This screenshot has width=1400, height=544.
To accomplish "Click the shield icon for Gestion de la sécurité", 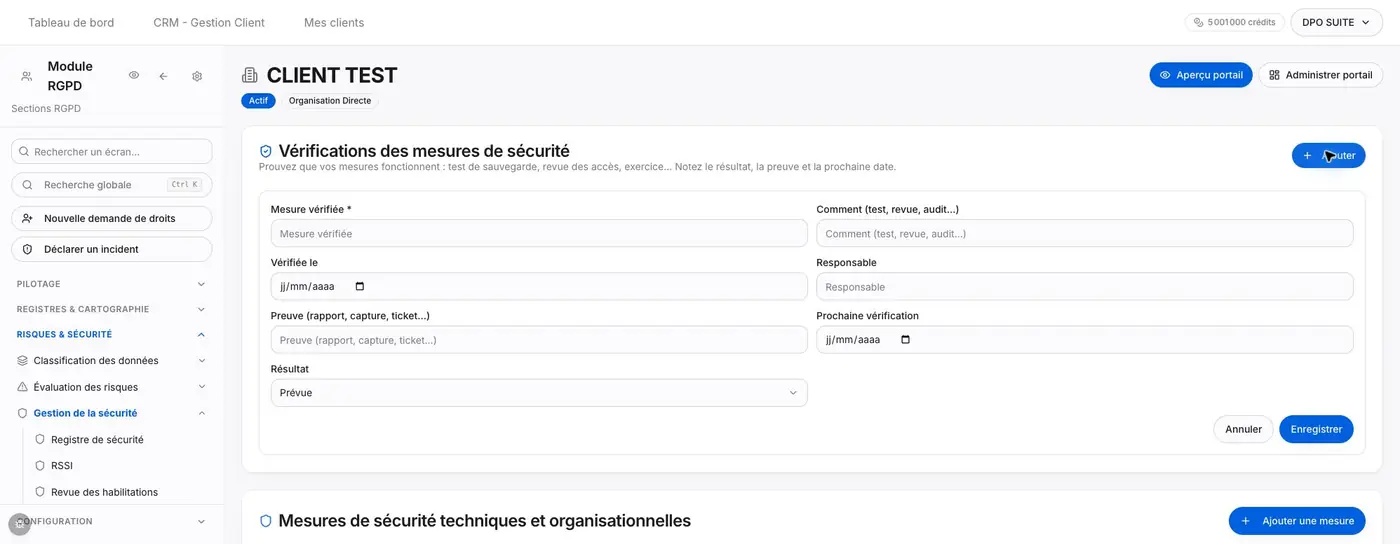I will pos(23,413).
